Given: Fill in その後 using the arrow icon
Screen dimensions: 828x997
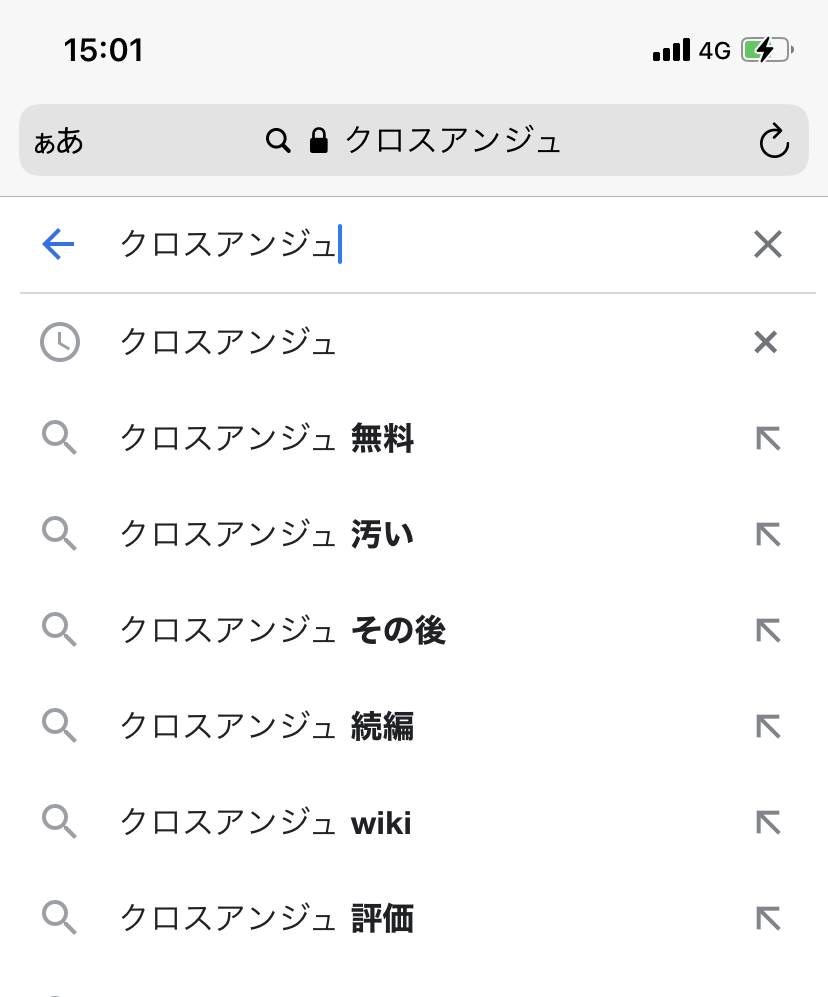Looking at the screenshot, I should pos(767,631).
